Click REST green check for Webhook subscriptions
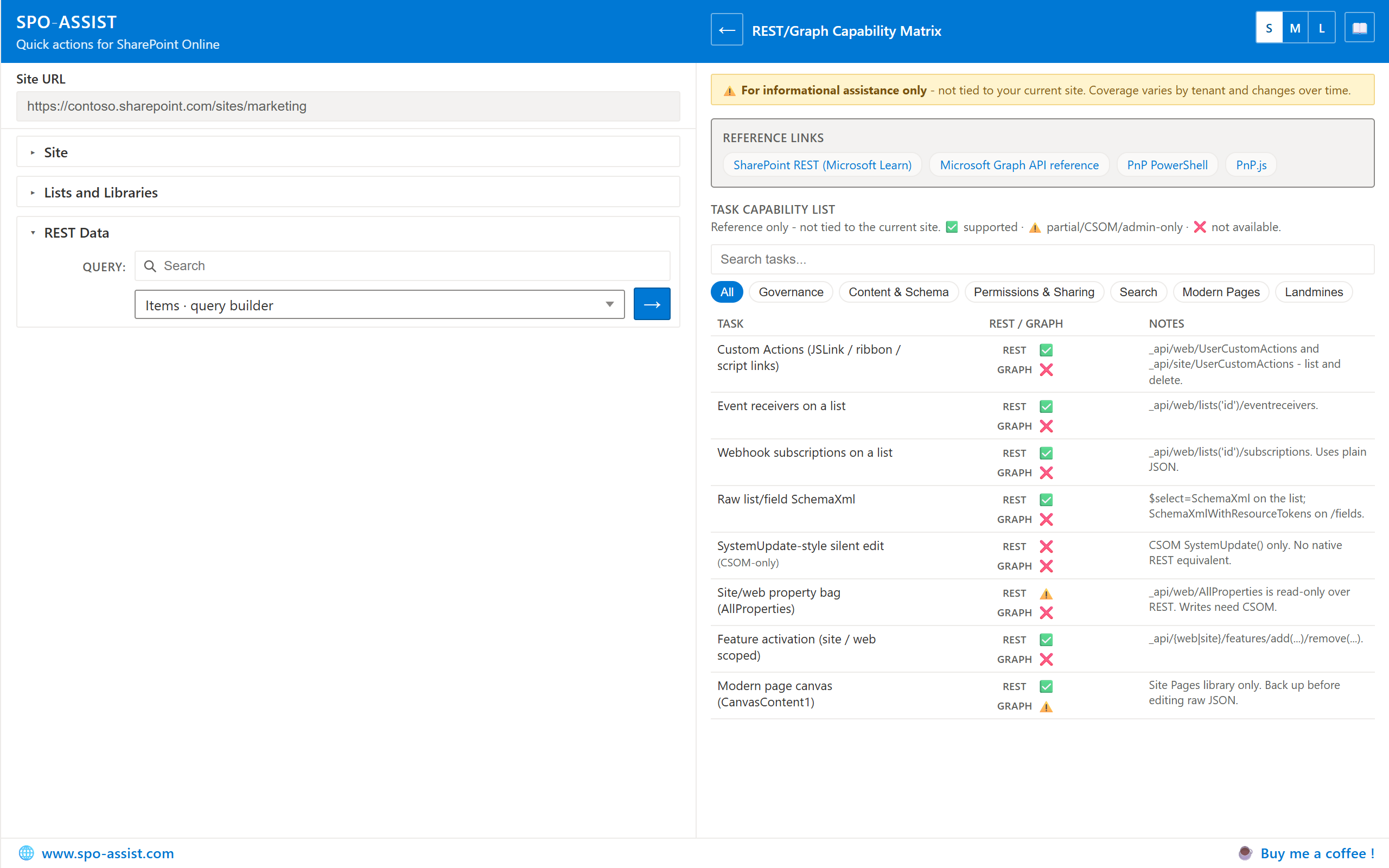 [x=1046, y=453]
